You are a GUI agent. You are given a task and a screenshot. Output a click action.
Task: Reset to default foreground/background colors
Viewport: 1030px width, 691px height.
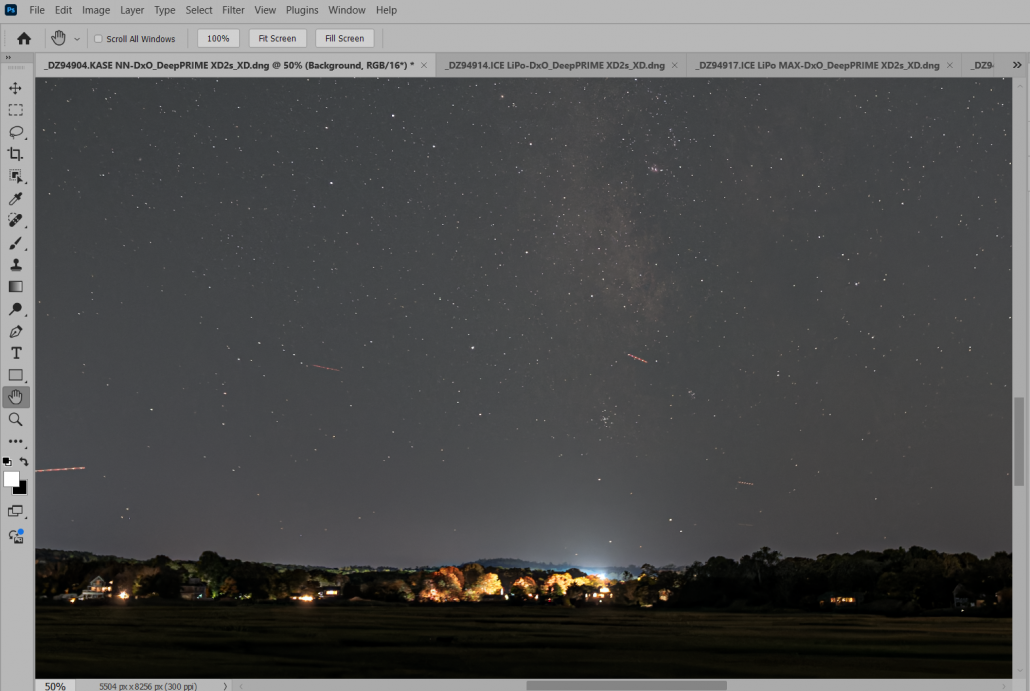[7, 462]
